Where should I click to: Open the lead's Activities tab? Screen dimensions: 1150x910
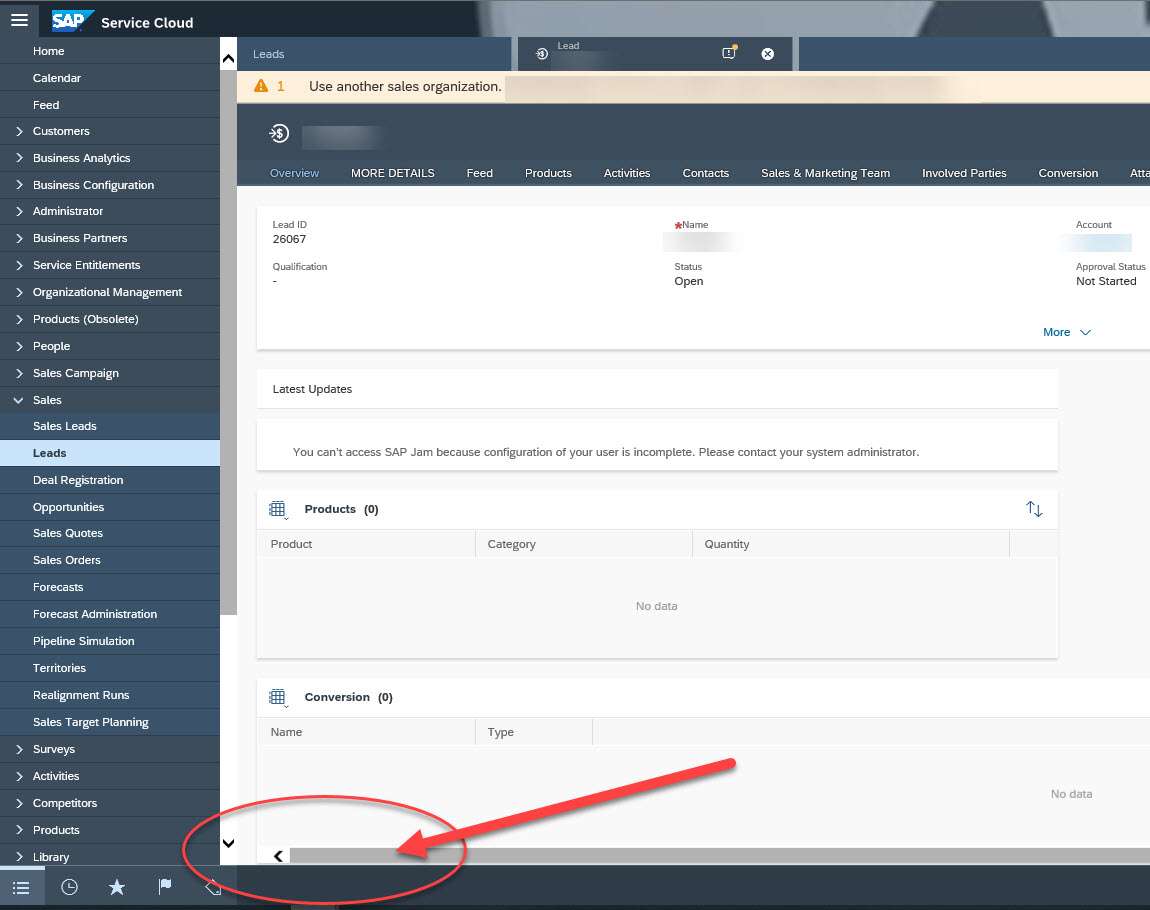tap(626, 173)
